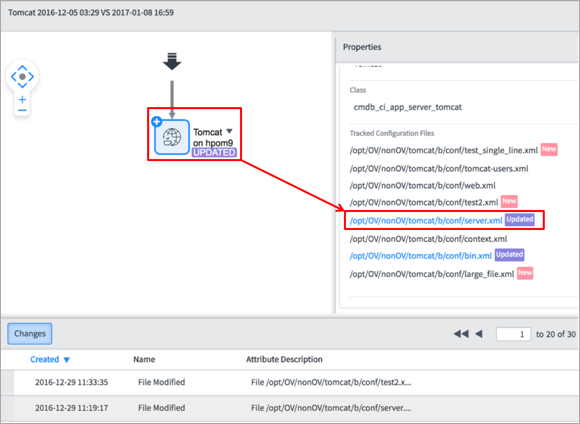This screenshot has width=580, height=424.
Task: Click the Name column header
Action: tap(144, 359)
